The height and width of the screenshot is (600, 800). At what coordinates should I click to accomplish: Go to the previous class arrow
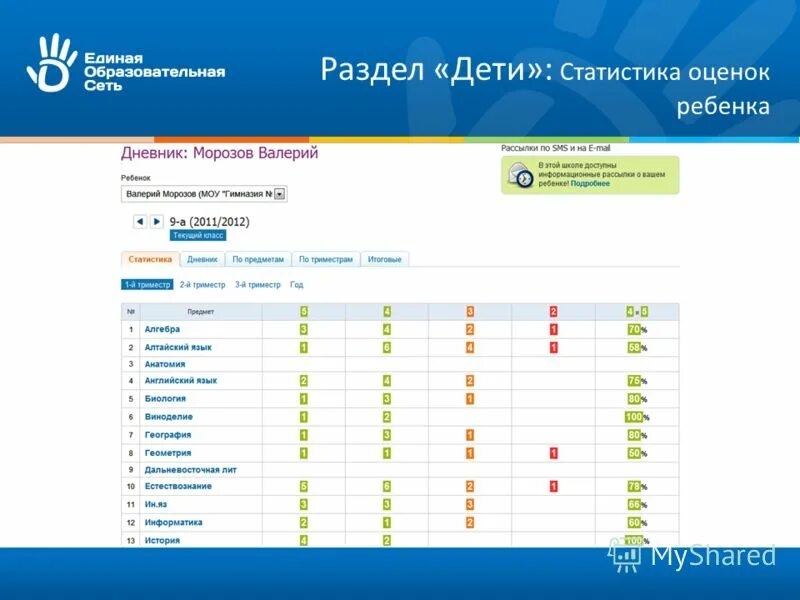tap(140, 221)
